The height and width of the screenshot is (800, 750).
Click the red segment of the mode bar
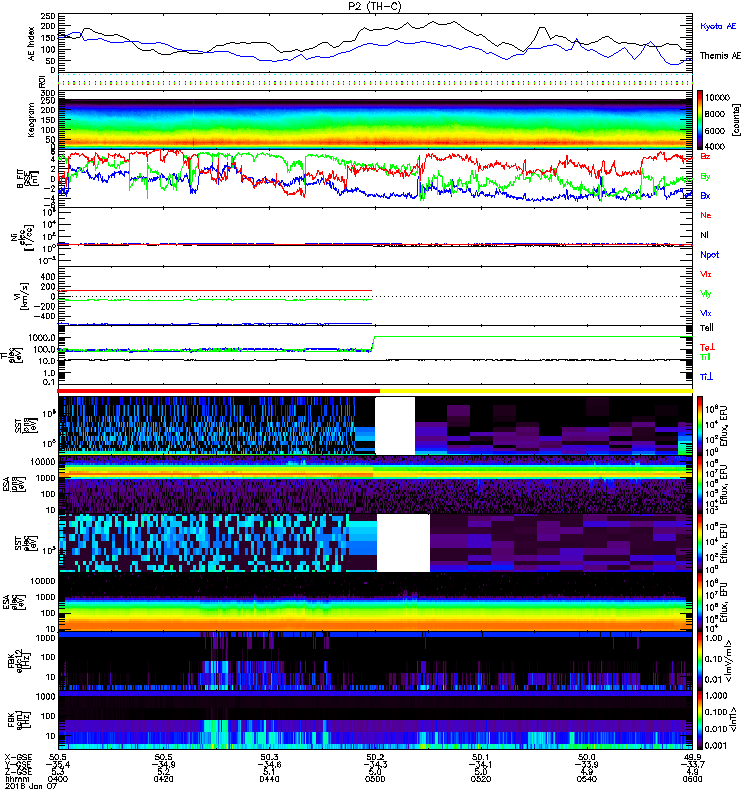pos(218,391)
